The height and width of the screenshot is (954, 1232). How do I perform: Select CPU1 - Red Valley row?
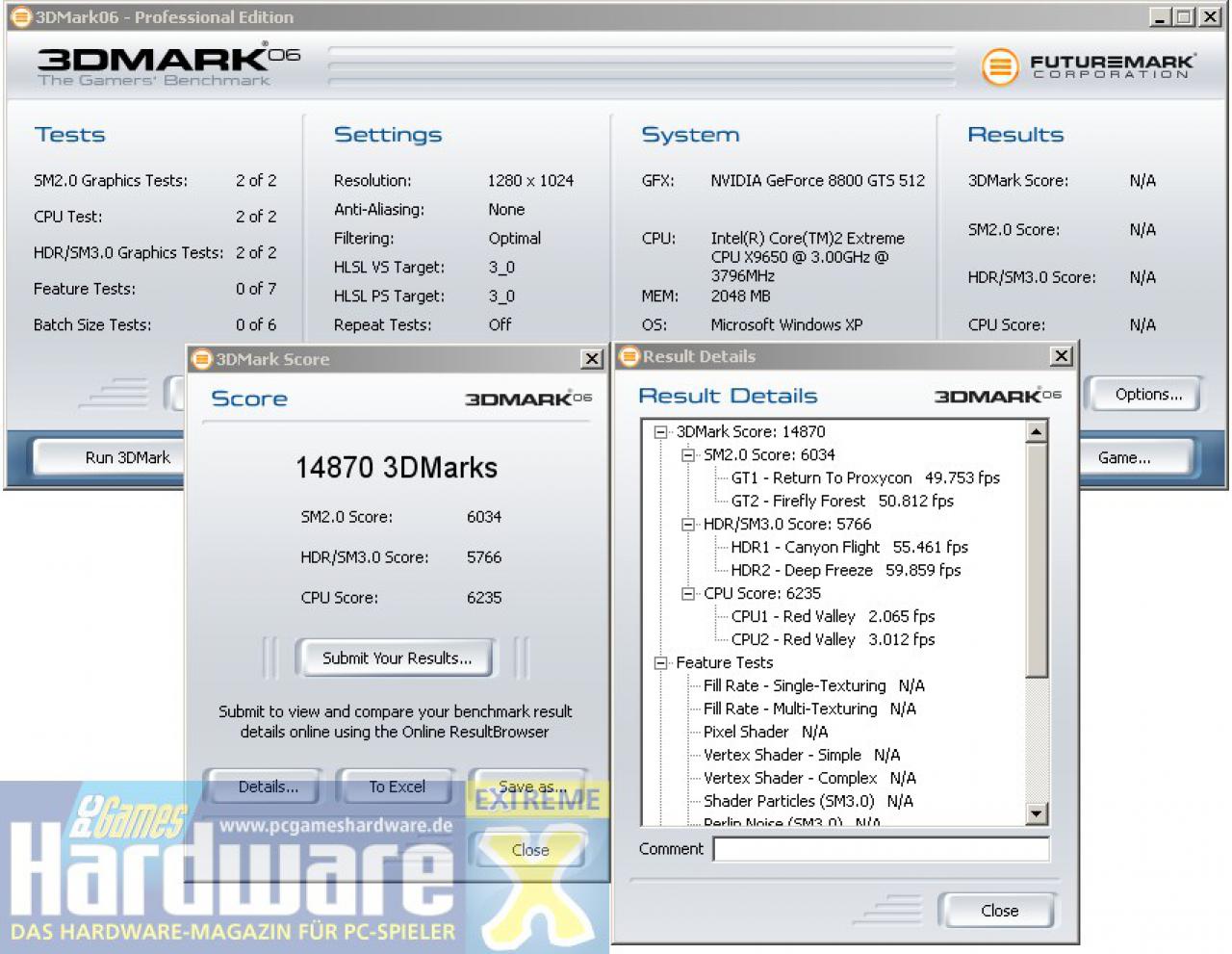point(833,617)
